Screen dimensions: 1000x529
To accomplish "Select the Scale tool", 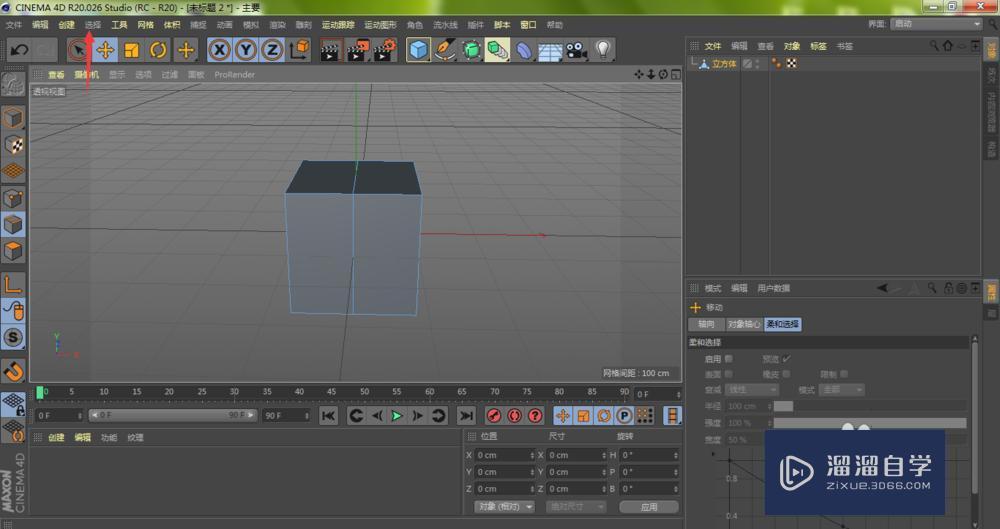I will coord(131,50).
